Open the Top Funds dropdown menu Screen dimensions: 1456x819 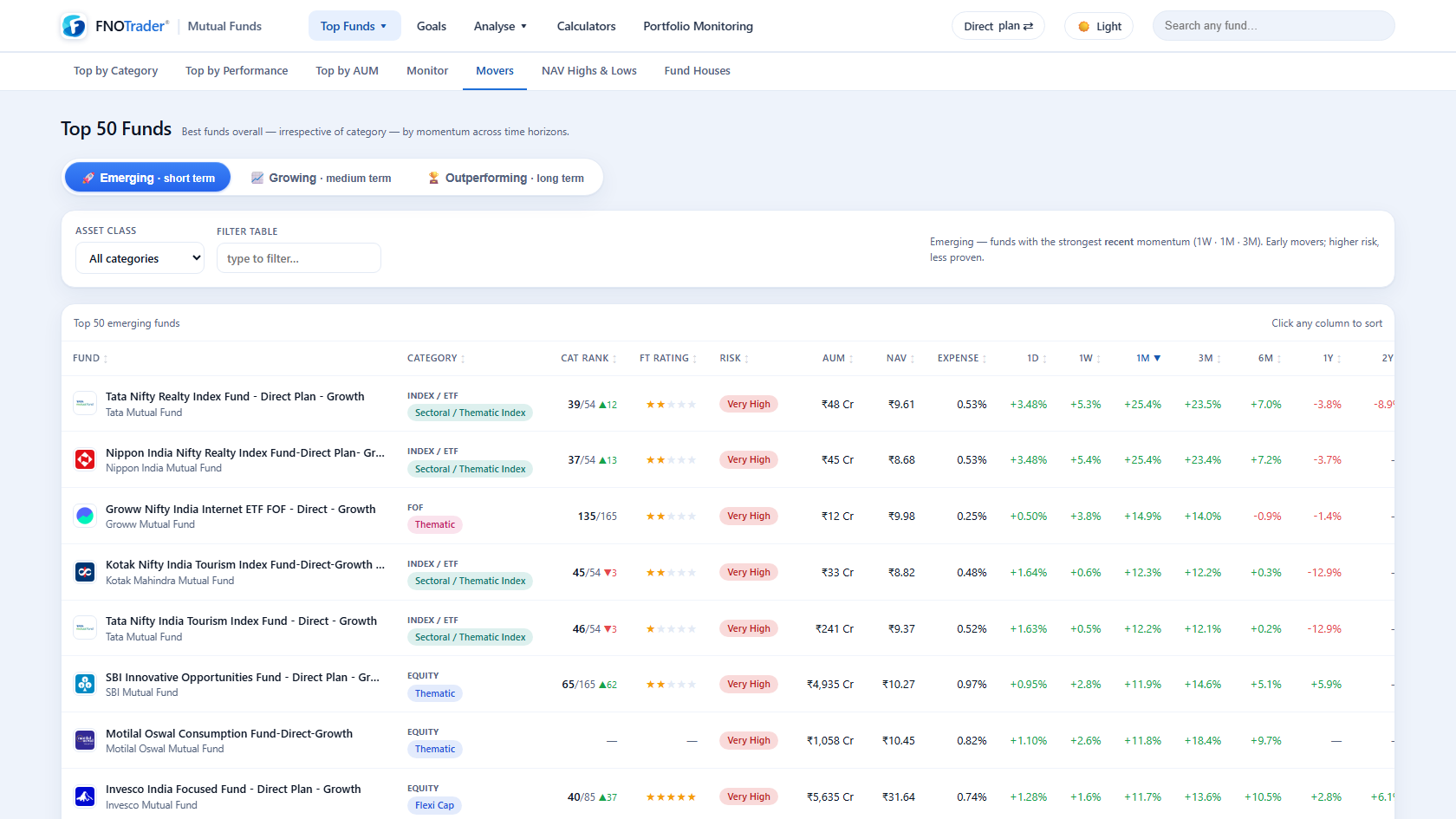click(354, 26)
